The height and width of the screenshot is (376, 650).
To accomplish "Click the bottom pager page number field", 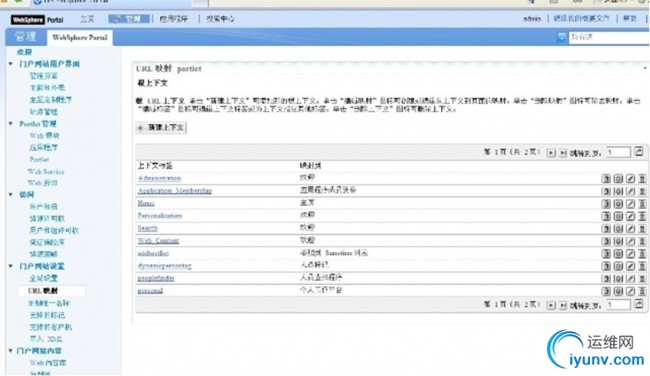I will [x=618, y=305].
